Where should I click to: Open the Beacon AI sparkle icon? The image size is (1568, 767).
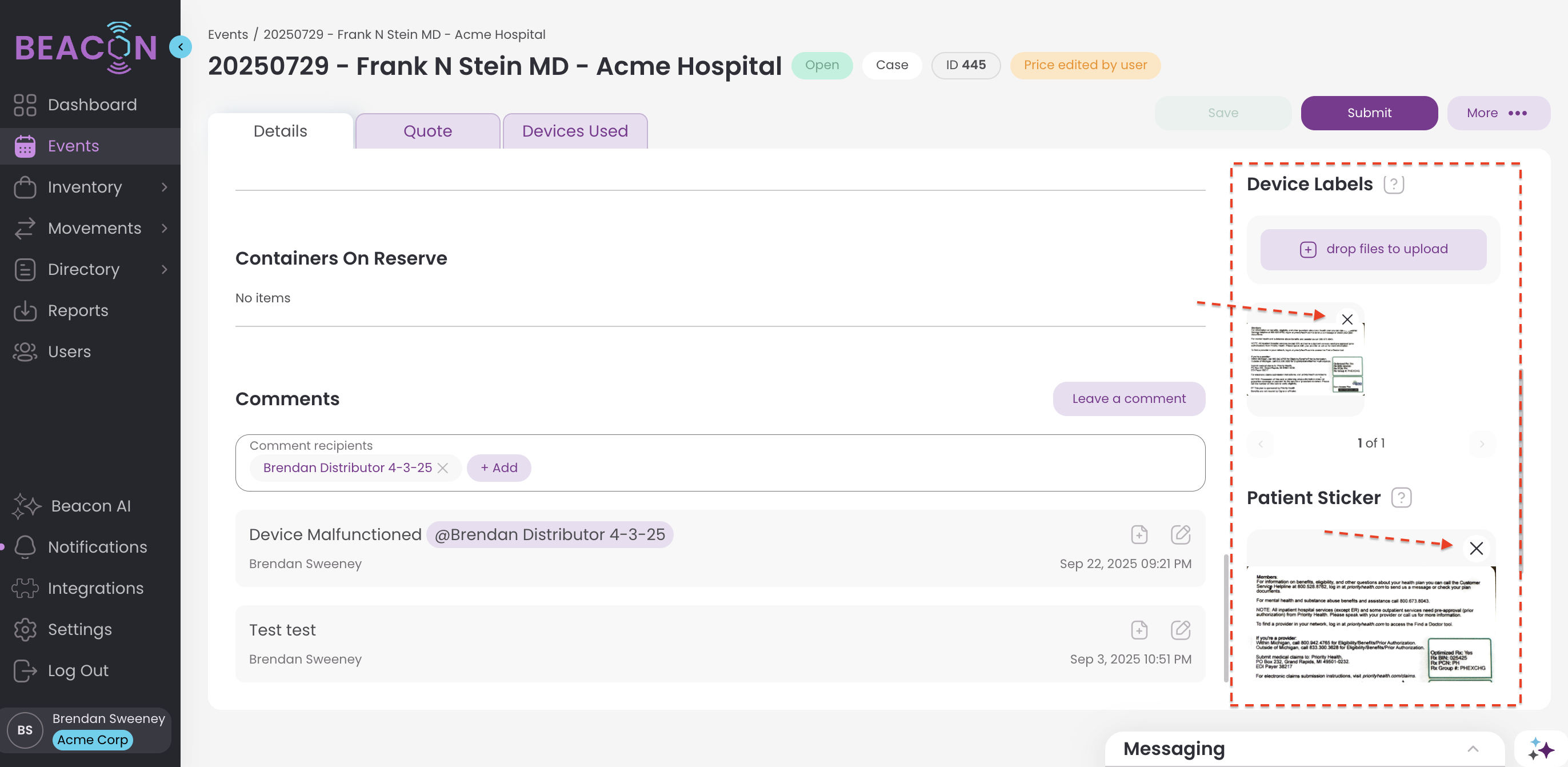point(27,506)
